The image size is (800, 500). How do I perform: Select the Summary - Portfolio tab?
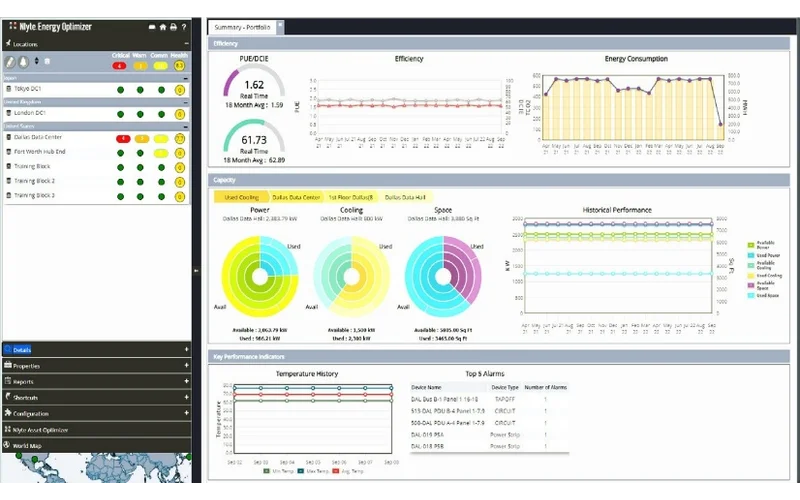point(242,27)
